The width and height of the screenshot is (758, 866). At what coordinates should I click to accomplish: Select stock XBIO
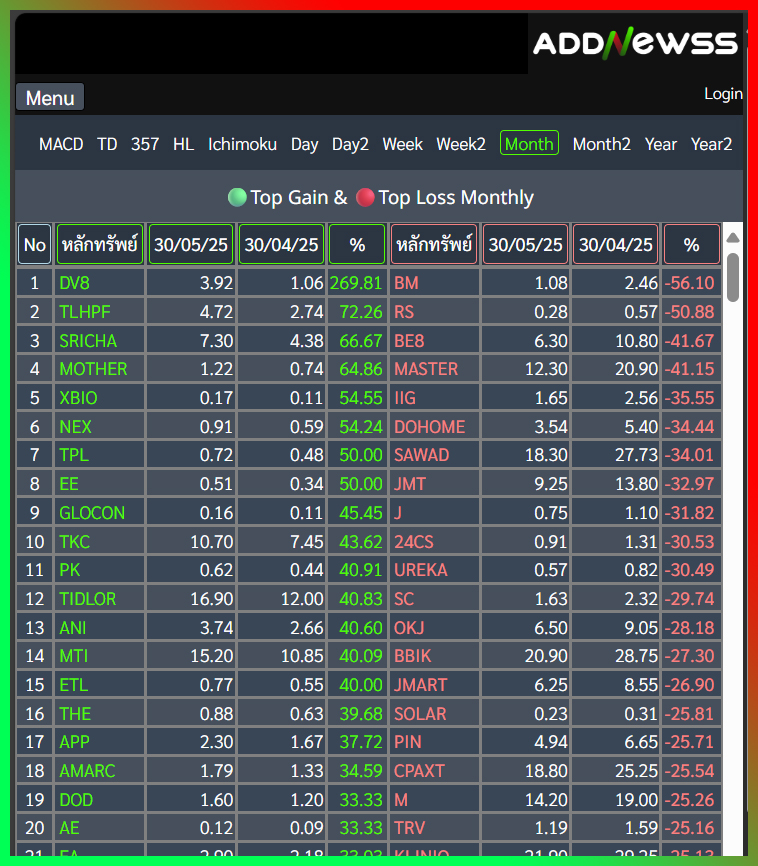pyautogui.click(x=78, y=398)
